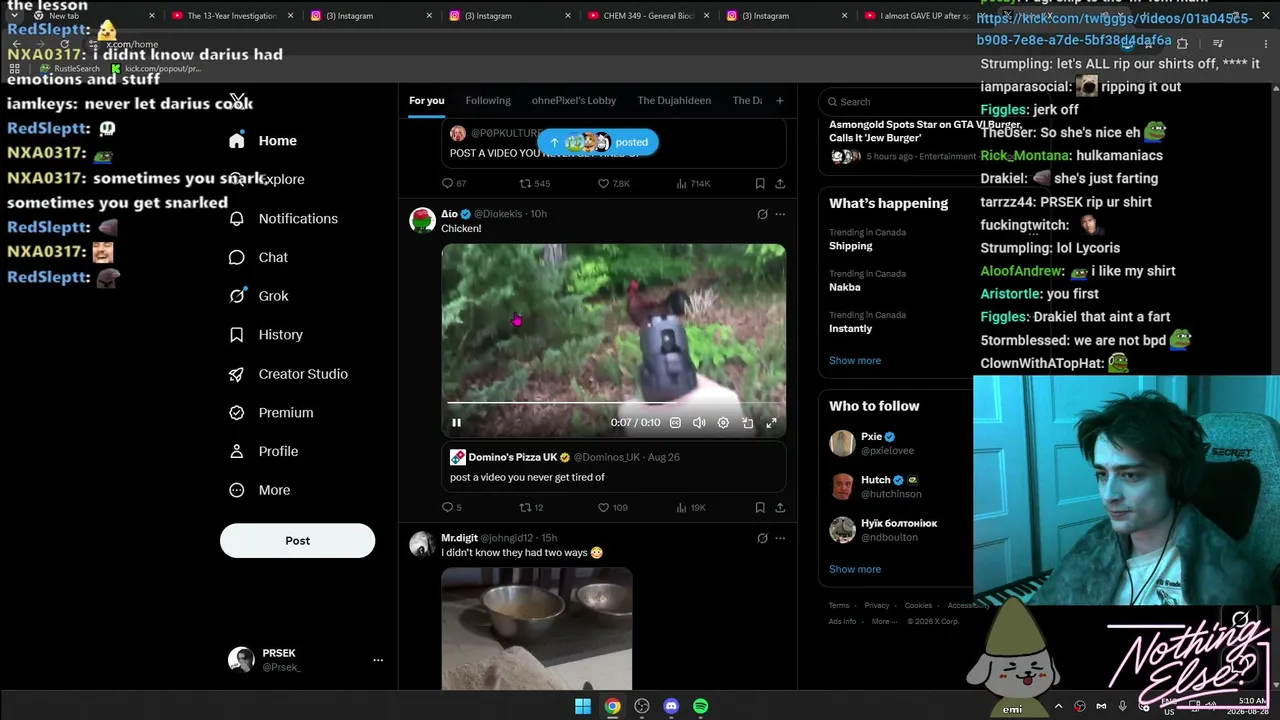
Task: Show hidden system tray icons
Action: point(1058,706)
